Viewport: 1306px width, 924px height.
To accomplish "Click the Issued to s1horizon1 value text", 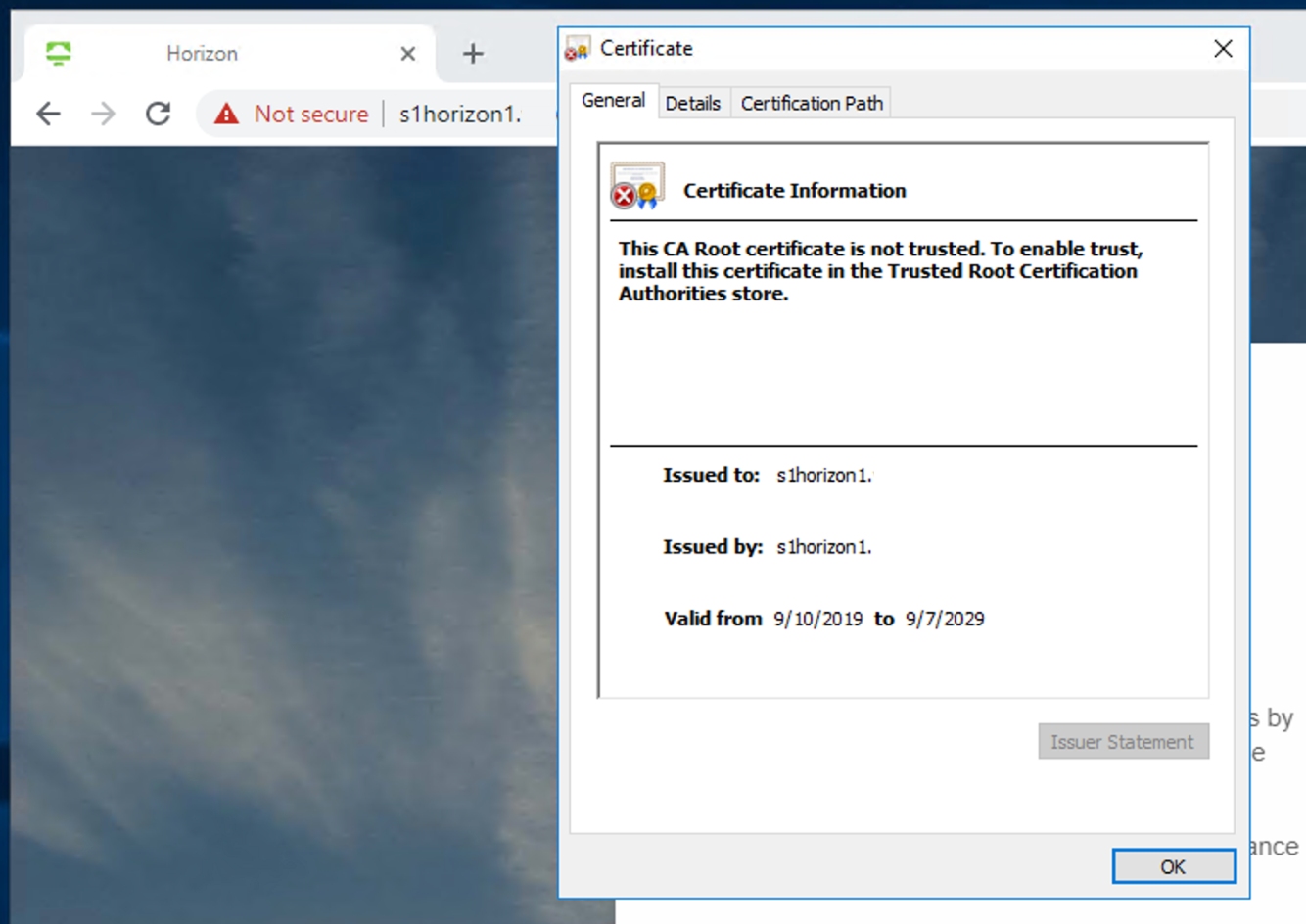I will [x=823, y=475].
